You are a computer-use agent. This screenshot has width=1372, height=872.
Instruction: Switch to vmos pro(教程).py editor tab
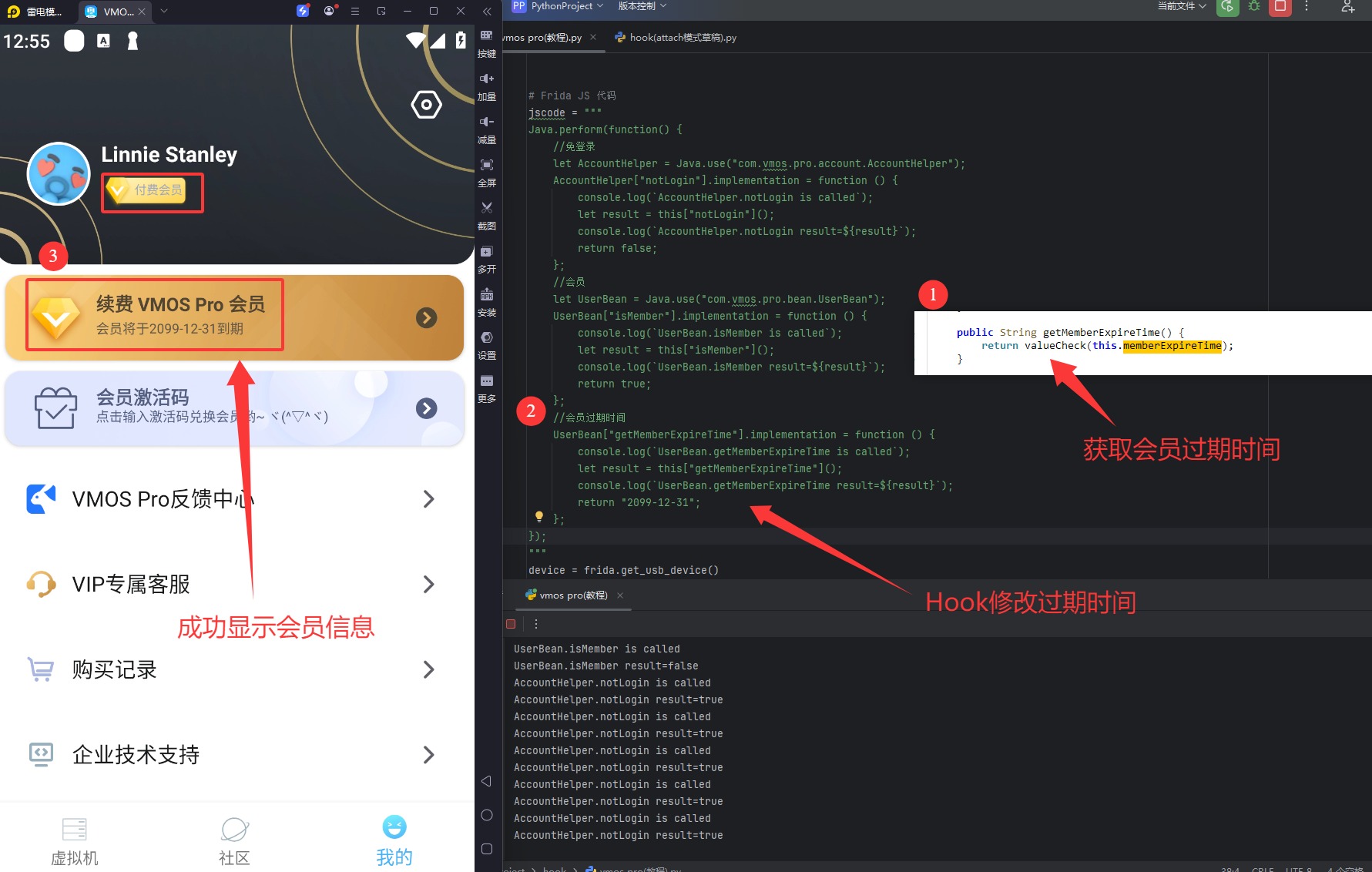(543, 37)
